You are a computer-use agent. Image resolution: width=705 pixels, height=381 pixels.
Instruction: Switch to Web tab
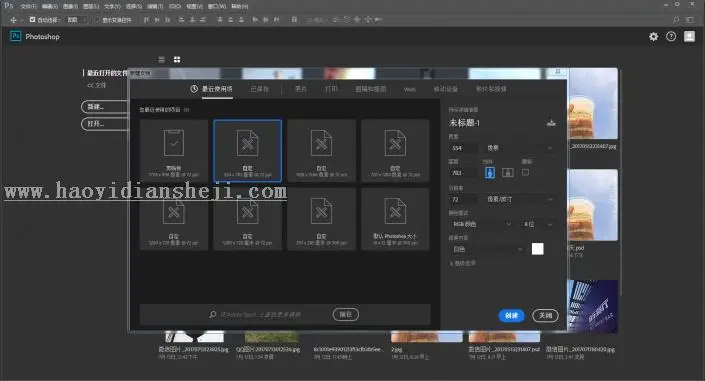point(410,89)
